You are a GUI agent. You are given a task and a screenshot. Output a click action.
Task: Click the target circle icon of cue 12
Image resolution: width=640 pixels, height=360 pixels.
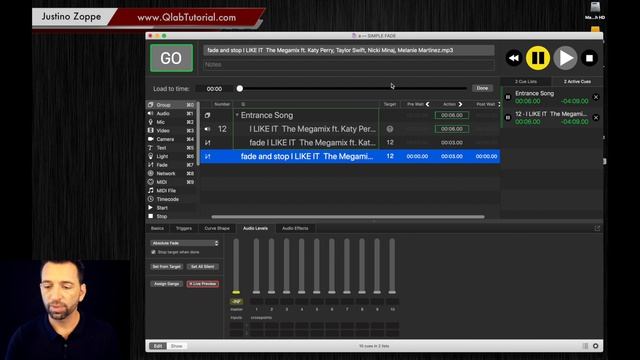[390, 129]
